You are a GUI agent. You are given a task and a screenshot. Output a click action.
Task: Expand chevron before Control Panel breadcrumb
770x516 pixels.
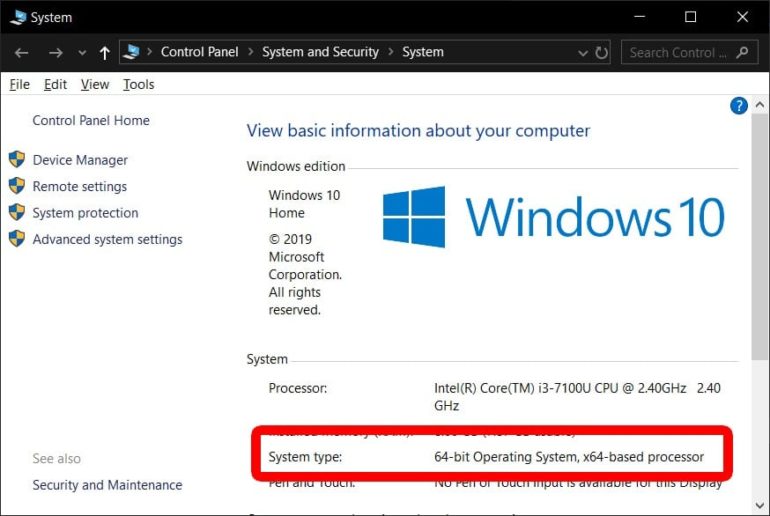click(149, 52)
